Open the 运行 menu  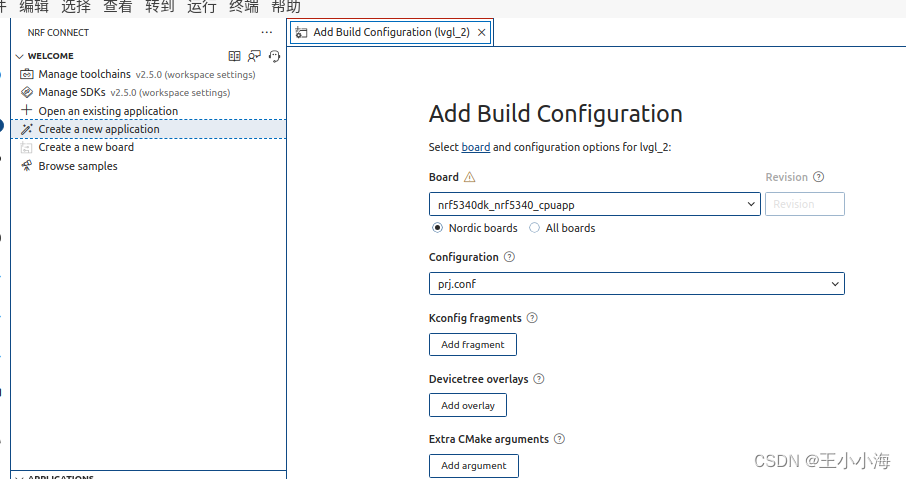pyautogui.click(x=202, y=7)
